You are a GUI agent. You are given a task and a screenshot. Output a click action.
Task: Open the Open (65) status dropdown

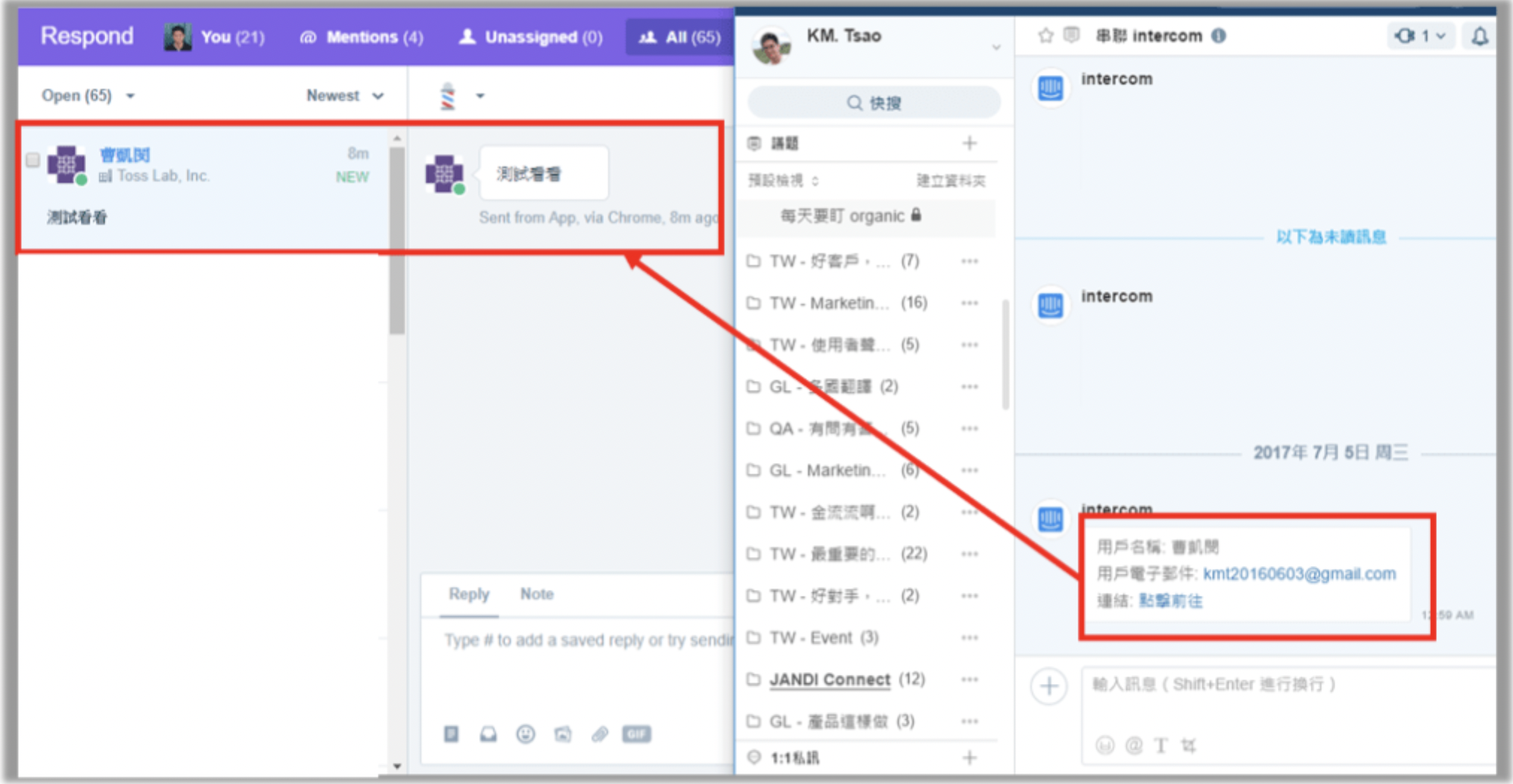[88, 96]
